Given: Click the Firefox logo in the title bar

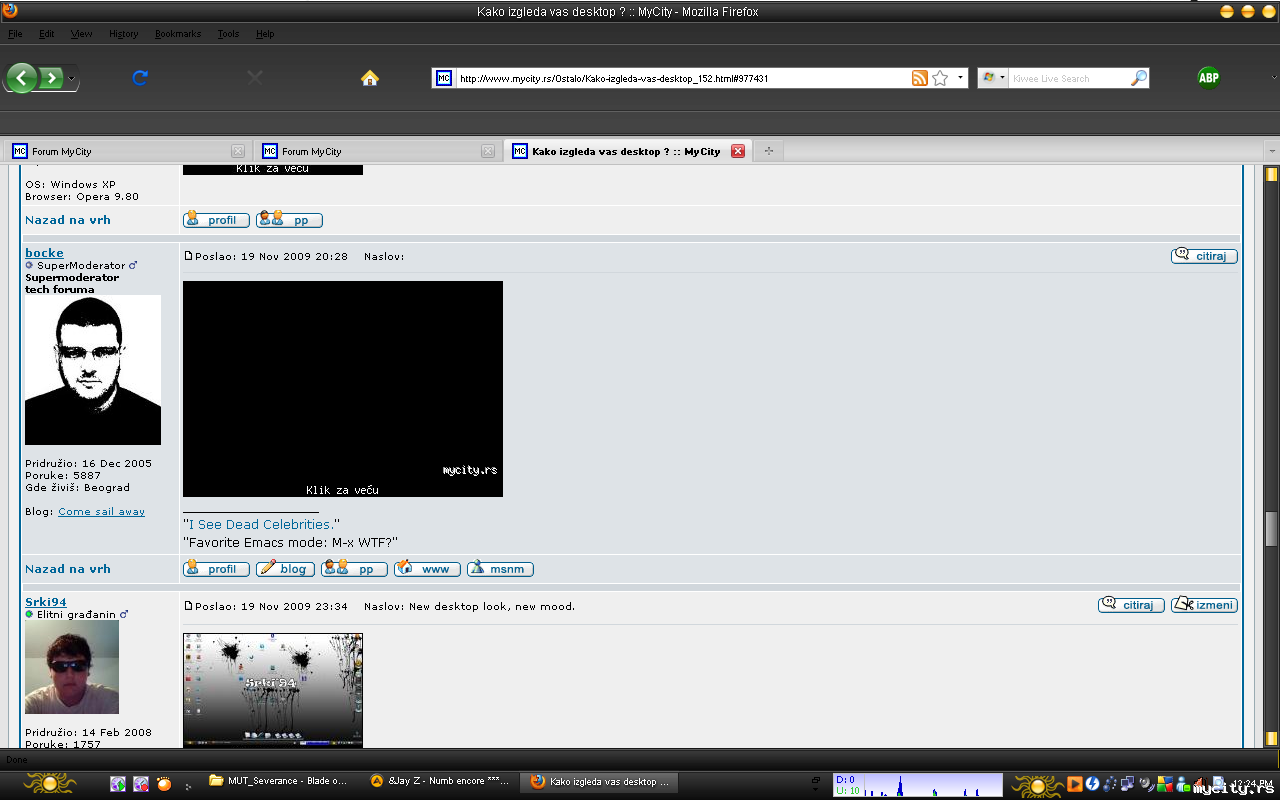Looking at the screenshot, I should click(10, 11).
